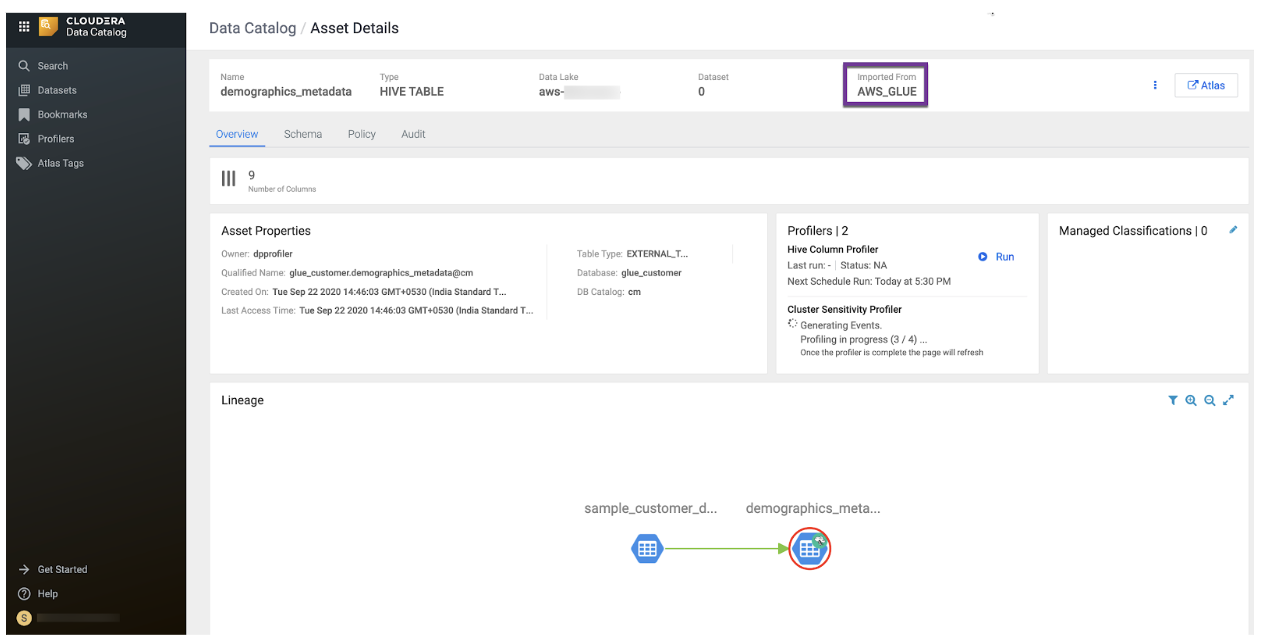Select the sample_customer_d lineage node

click(647, 548)
